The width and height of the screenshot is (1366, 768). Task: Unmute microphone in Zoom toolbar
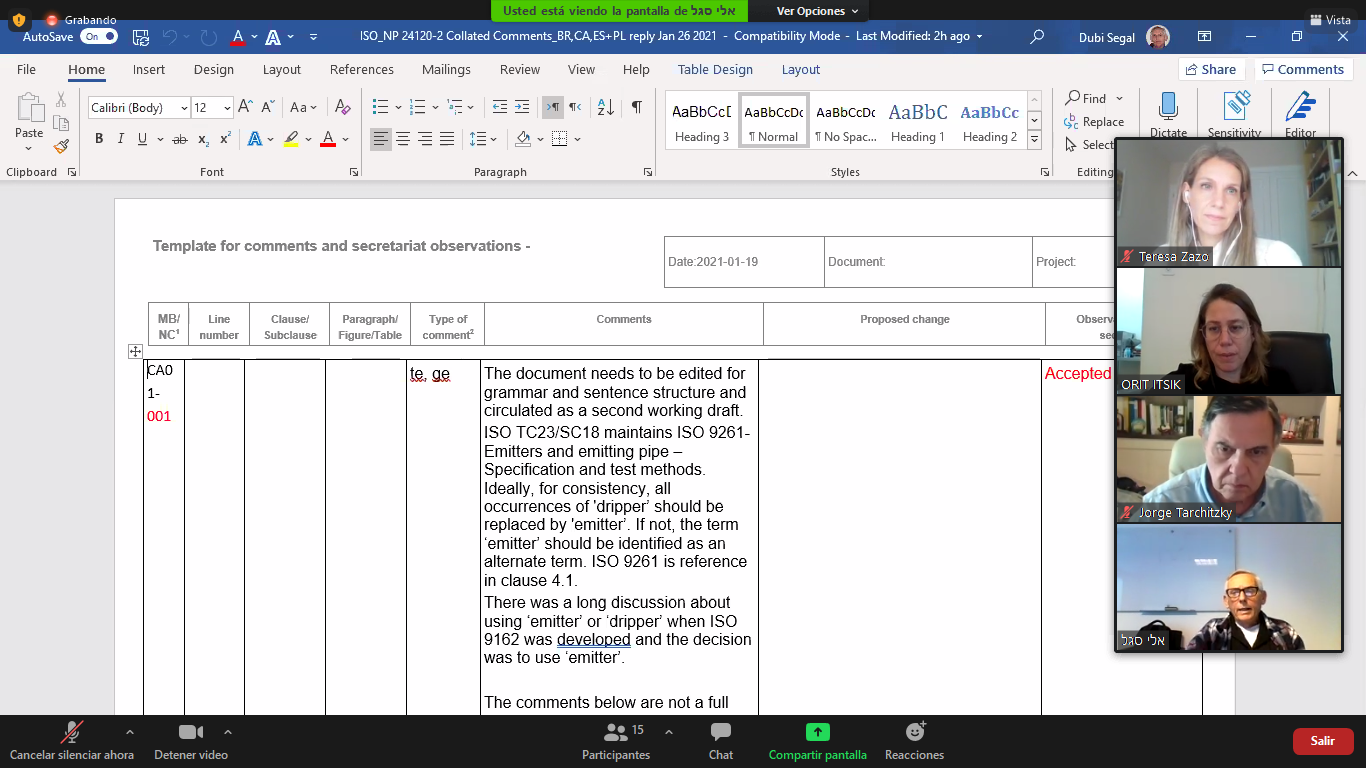(x=71, y=741)
